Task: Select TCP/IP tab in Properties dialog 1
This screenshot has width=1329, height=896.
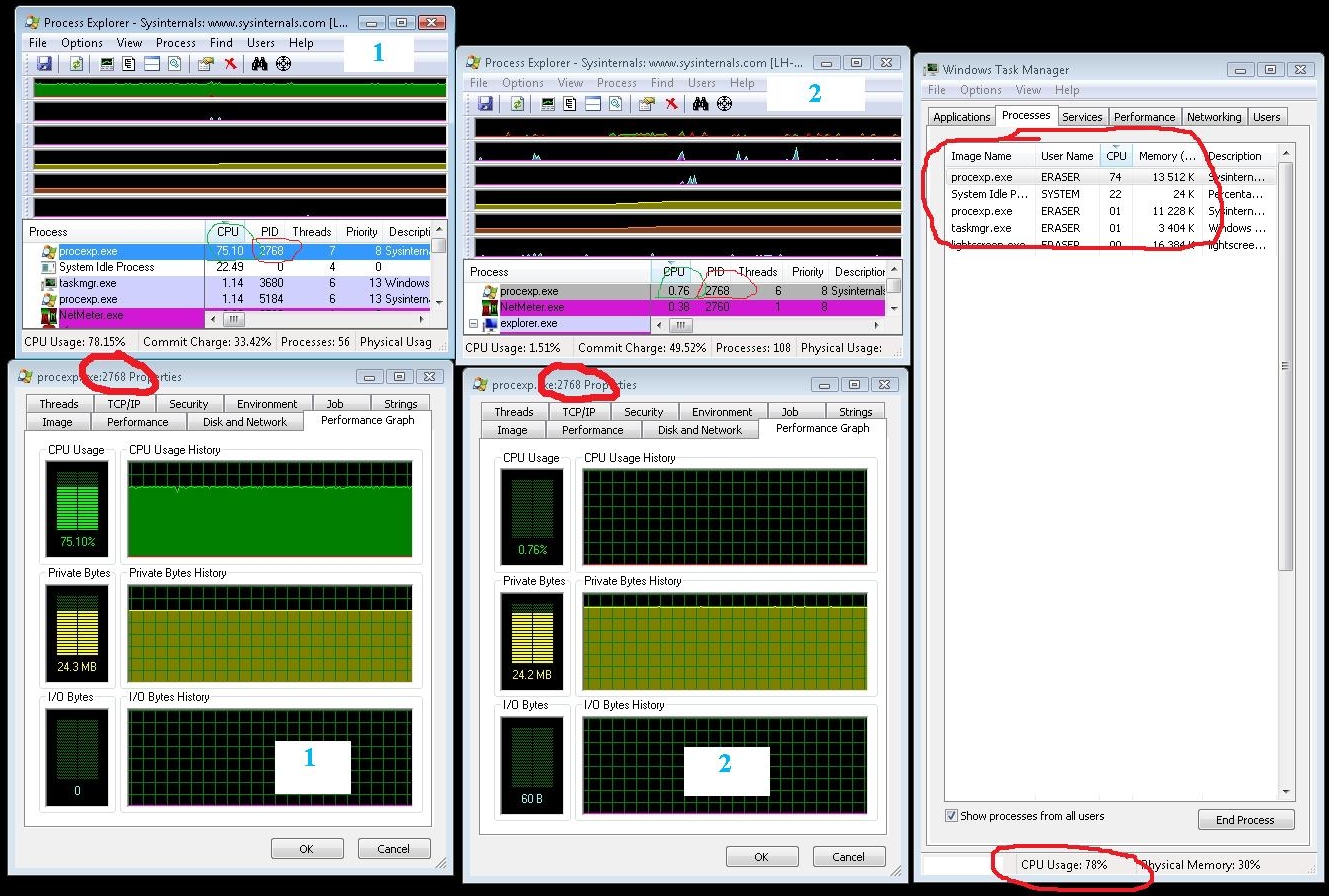Action: [124, 404]
